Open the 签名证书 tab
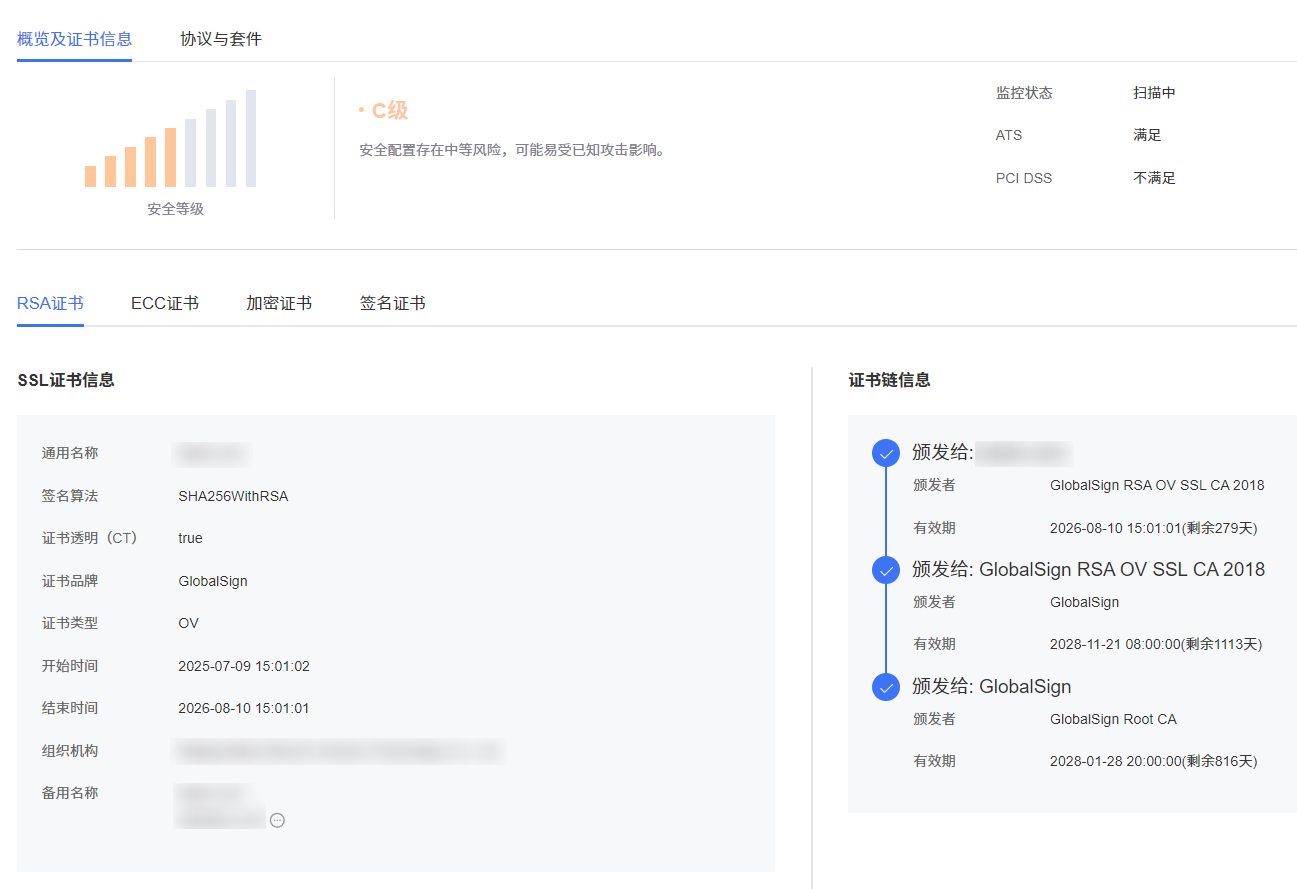The image size is (1297, 889). coord(392,303)
